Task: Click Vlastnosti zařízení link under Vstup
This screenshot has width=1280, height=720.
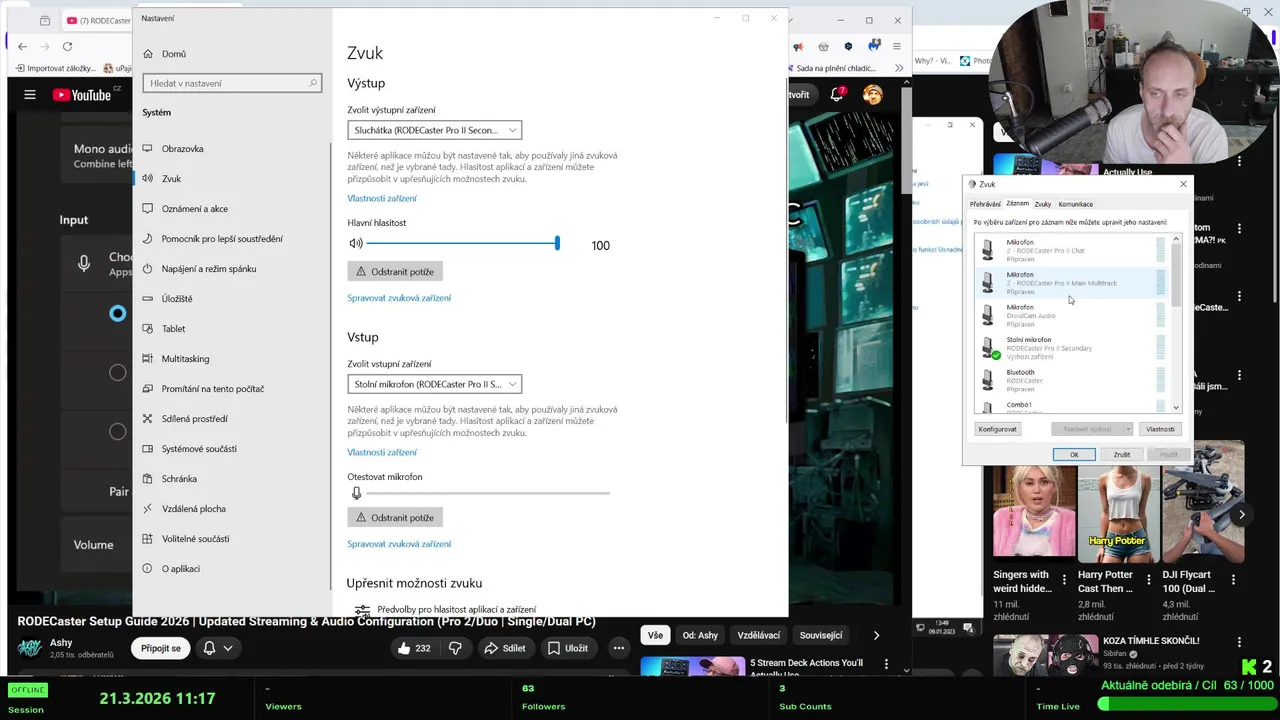Action: [x=382, y=453]
